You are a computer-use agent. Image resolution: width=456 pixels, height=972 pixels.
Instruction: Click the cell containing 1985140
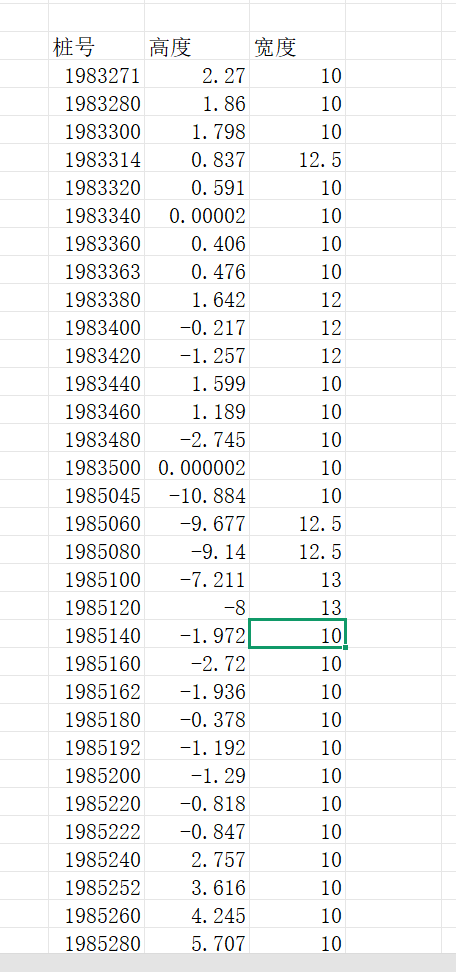97,635
